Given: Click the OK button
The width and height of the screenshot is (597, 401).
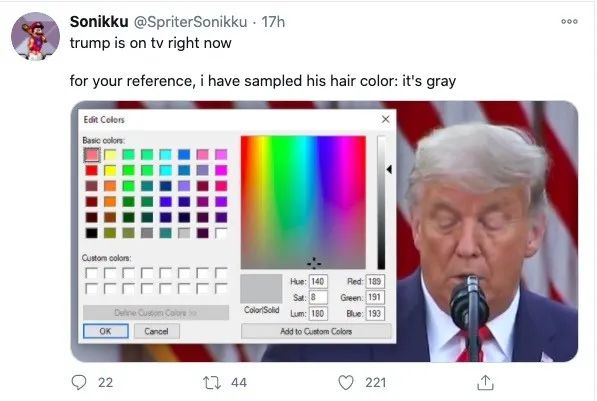Looking at the screenshot, I should click(x=105, y=331).
